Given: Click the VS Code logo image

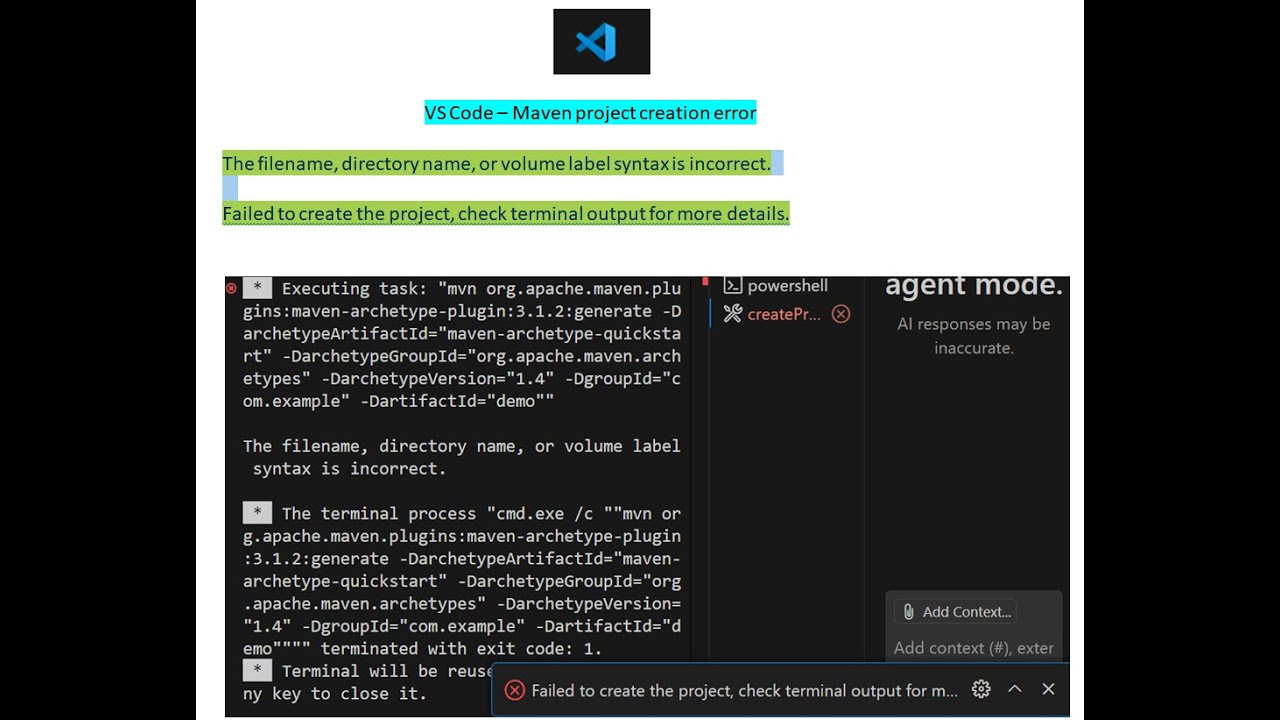Looking at the screenshot, I should coord(602,41).
